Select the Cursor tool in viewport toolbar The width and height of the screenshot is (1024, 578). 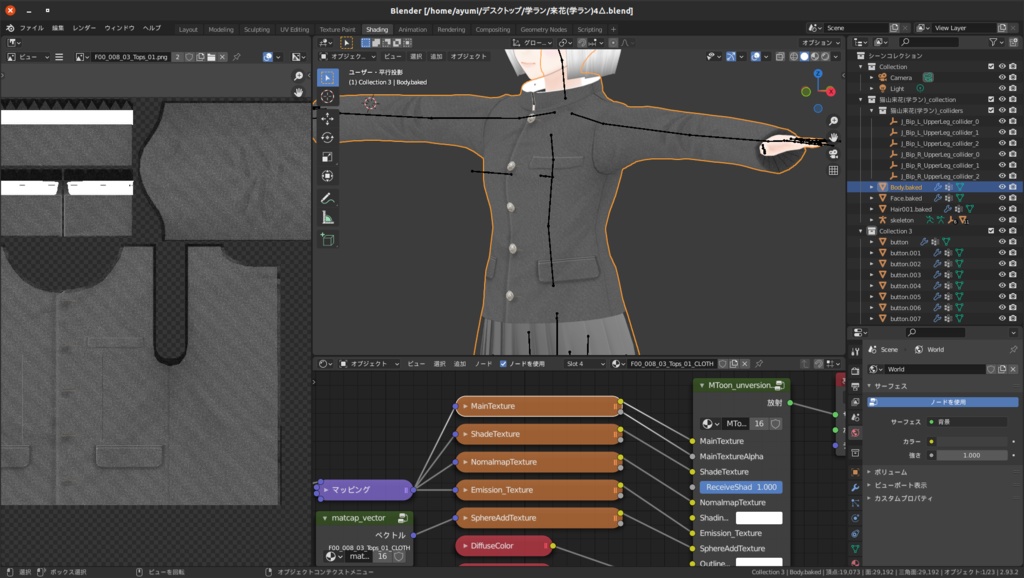[x=328, y=97]
